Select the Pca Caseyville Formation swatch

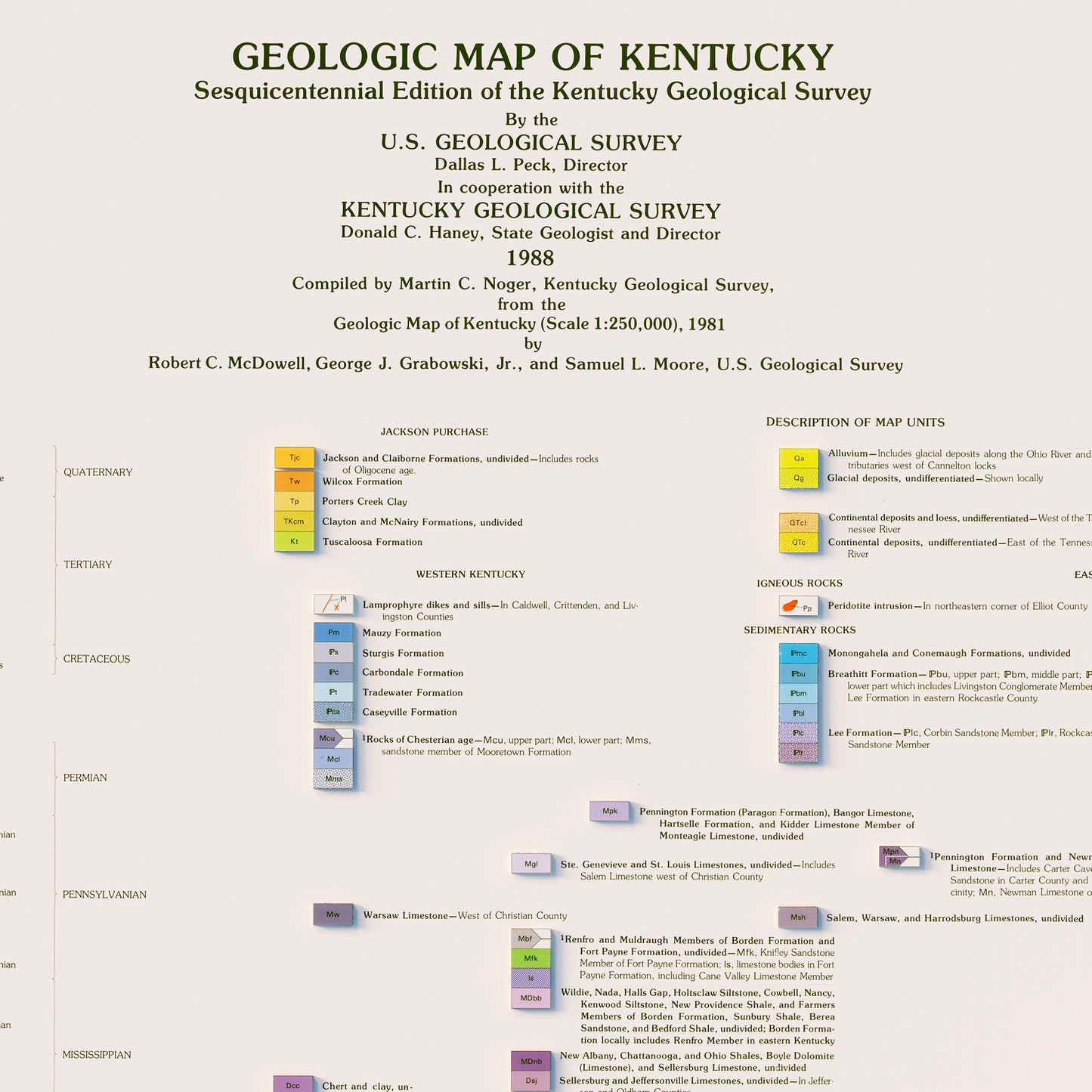coord(333,712)
